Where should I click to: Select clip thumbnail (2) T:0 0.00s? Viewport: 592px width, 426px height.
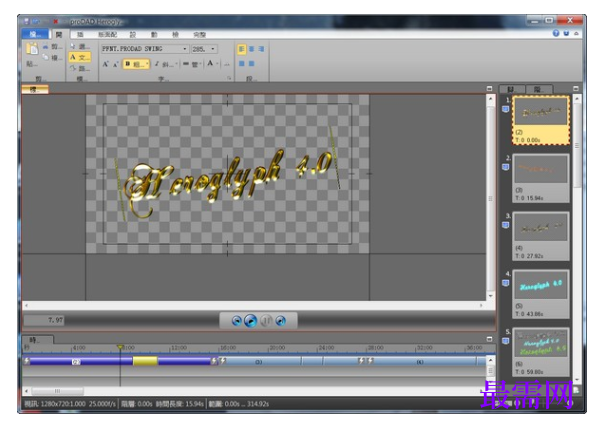(541, 120)
